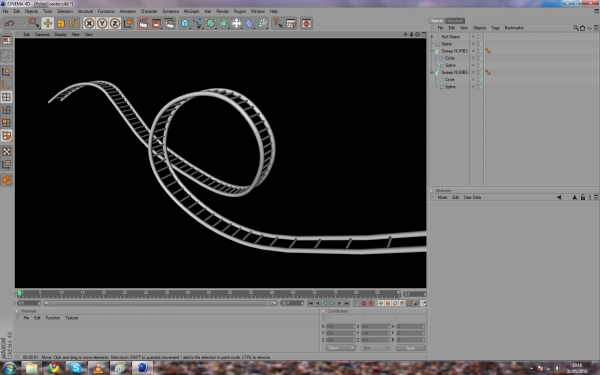Screen dimensions: 600x375
Task: Click Attributes lock icon
Action: (x=582, y=197)
